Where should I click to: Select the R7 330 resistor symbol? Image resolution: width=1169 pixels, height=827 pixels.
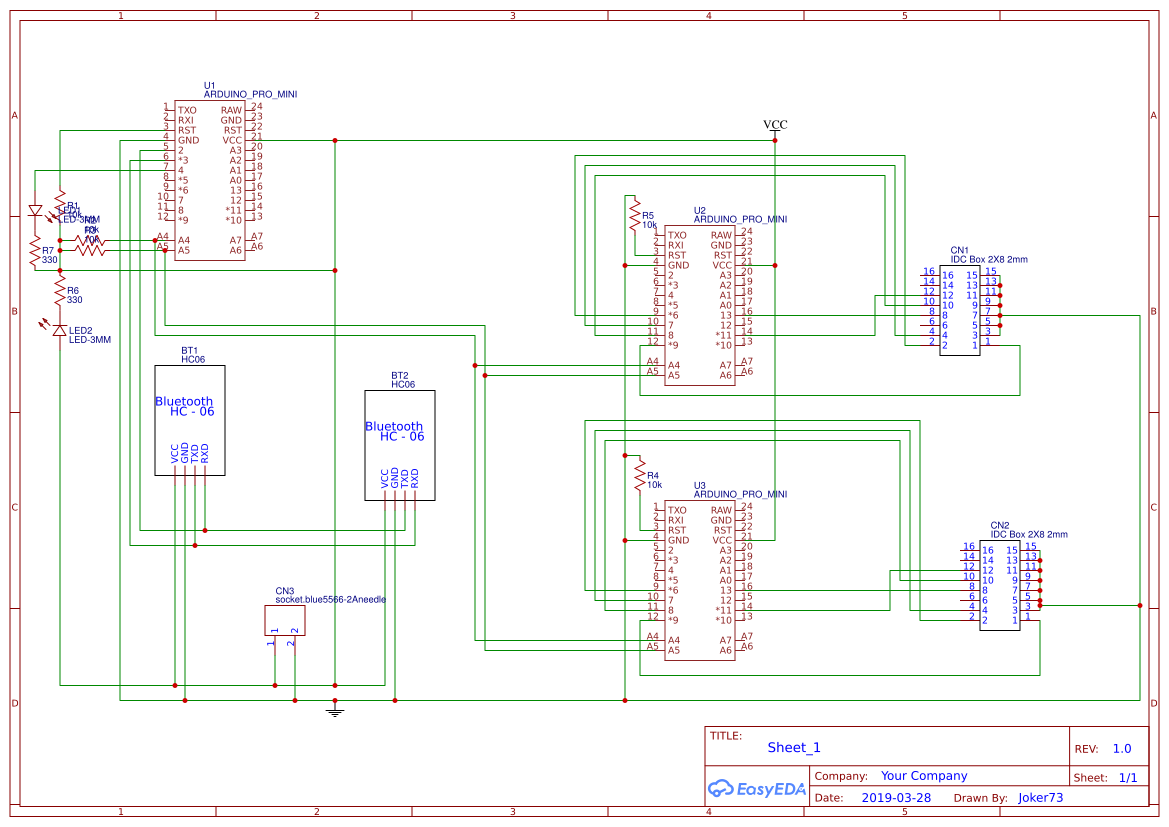pyautogui.click(x=34, y=251)
